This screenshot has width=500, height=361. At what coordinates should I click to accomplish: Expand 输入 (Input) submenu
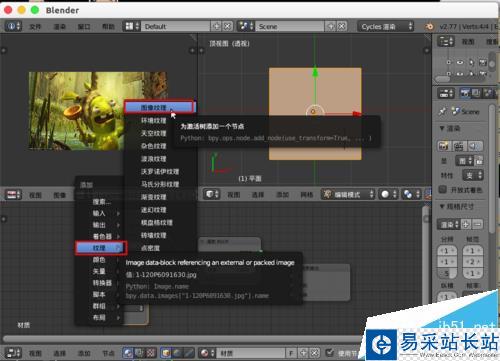tap(100, 213)
